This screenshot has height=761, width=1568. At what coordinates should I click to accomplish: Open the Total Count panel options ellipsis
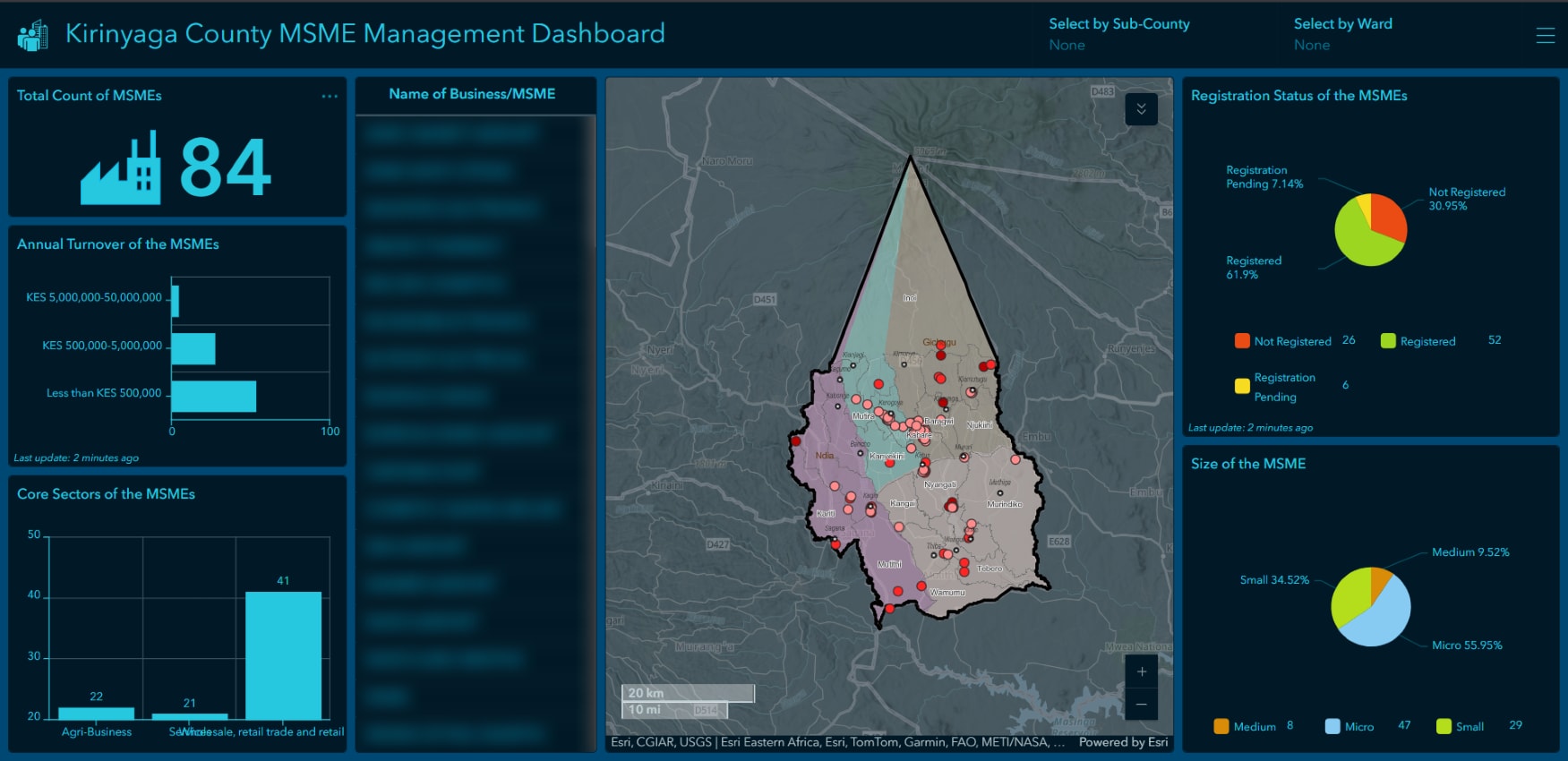[330, 96]
